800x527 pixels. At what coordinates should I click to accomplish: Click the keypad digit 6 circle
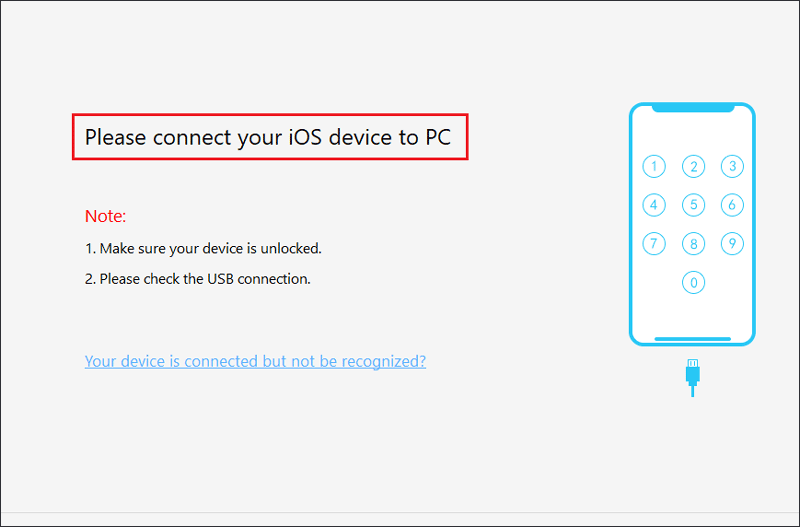[732, 205]
